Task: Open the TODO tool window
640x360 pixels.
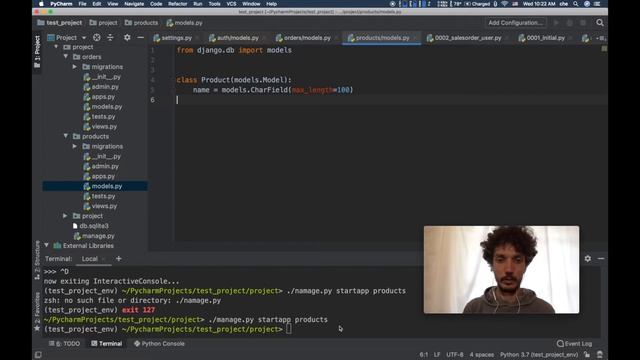Action: [x=65, y=344]
